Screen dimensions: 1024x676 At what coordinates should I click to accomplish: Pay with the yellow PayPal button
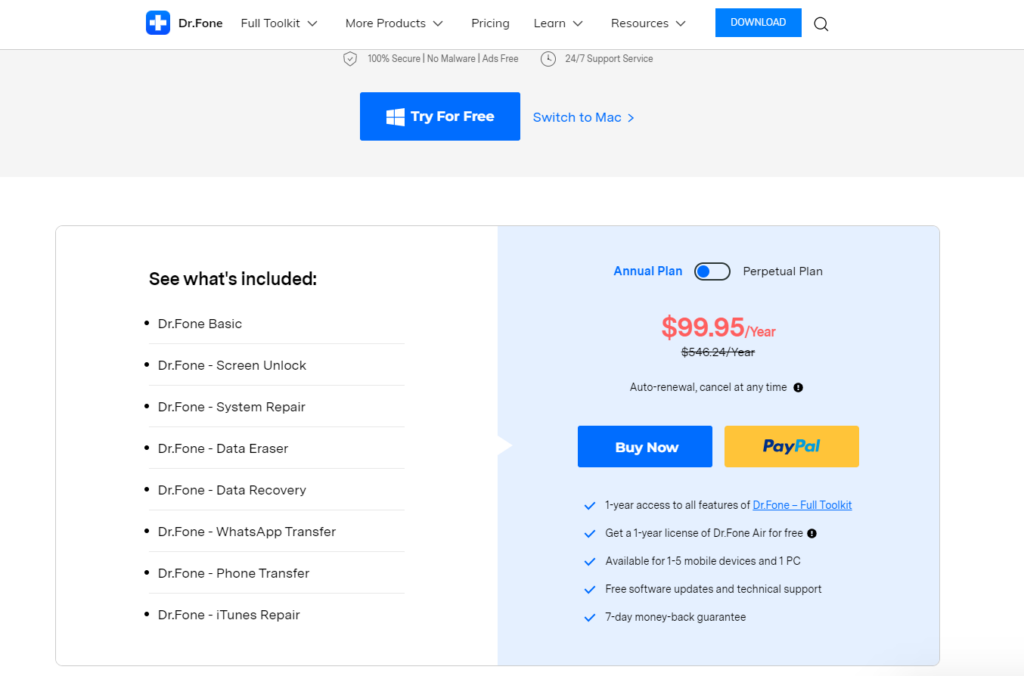pyautogui.click(x=791, y=447)
